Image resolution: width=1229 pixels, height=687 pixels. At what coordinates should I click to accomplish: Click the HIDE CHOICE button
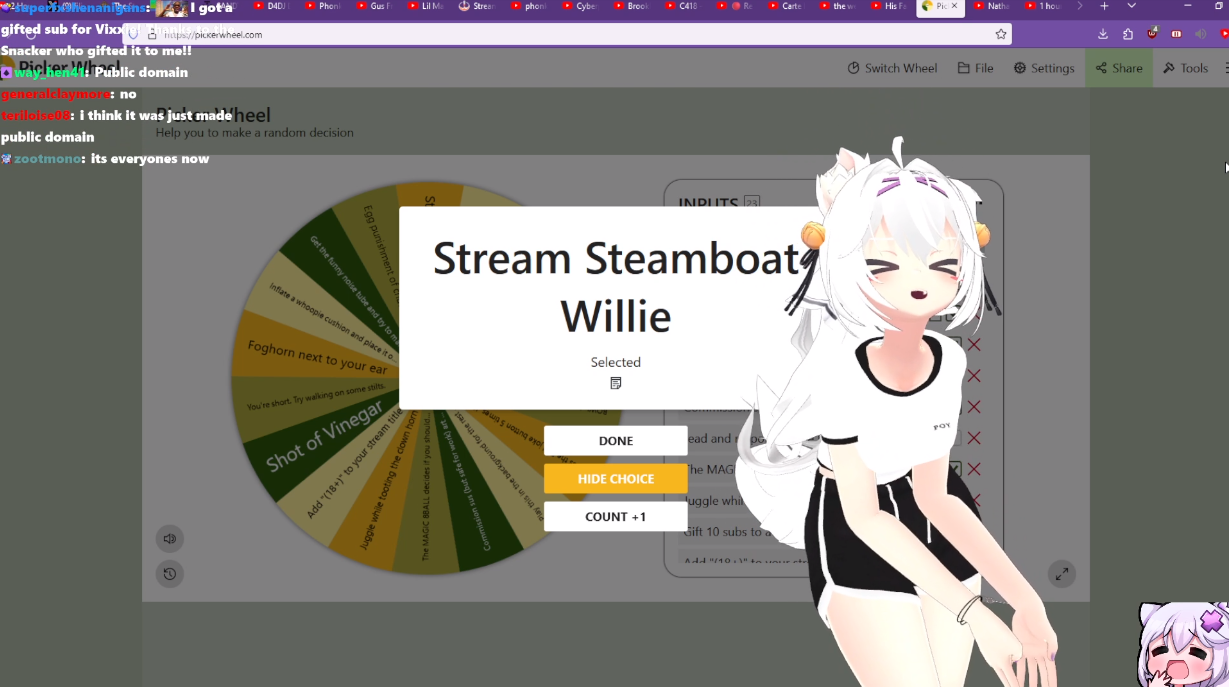[615, 479]
